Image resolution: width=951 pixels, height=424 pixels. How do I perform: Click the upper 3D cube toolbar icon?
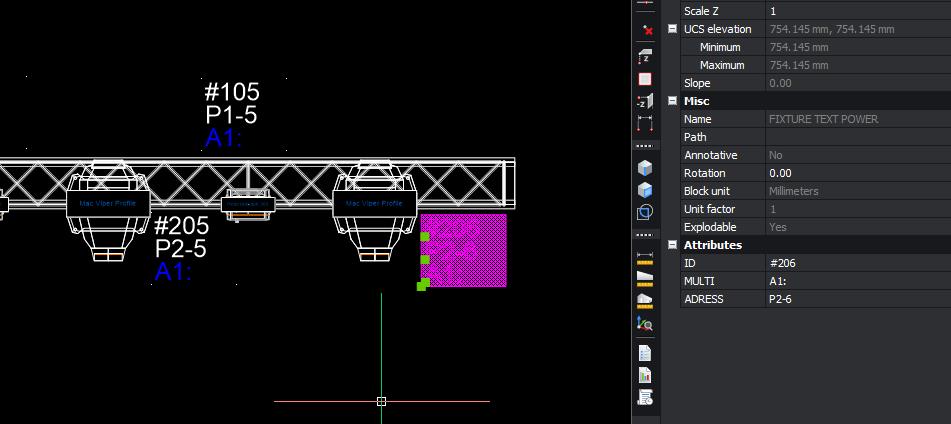click(645, 167)
